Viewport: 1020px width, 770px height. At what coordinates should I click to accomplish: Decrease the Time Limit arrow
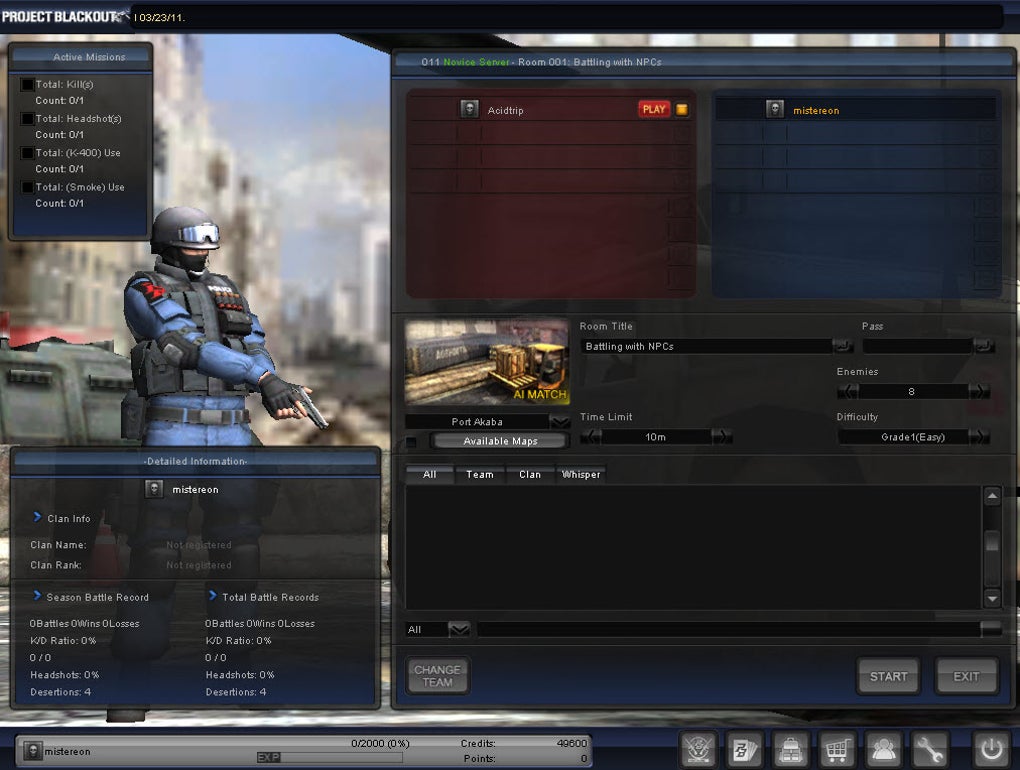point(591,437)
